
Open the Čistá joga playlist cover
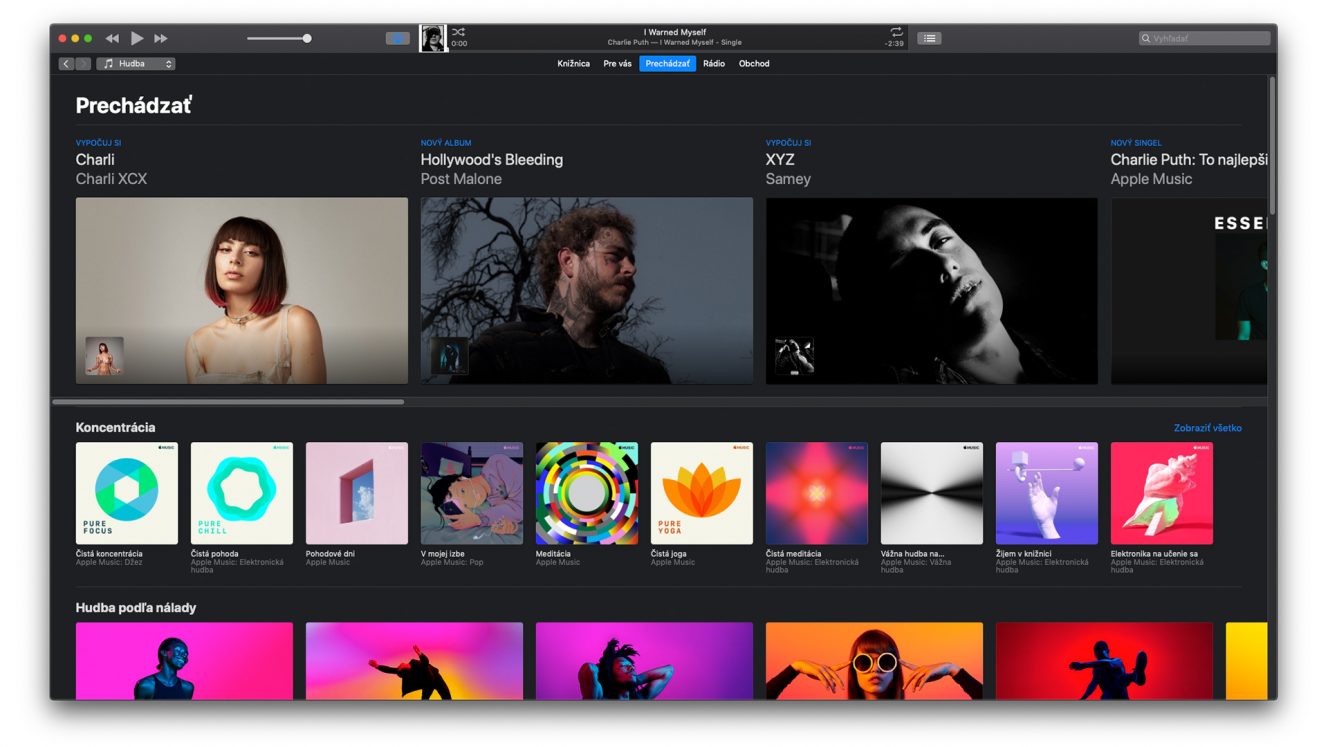coord(702,493)
